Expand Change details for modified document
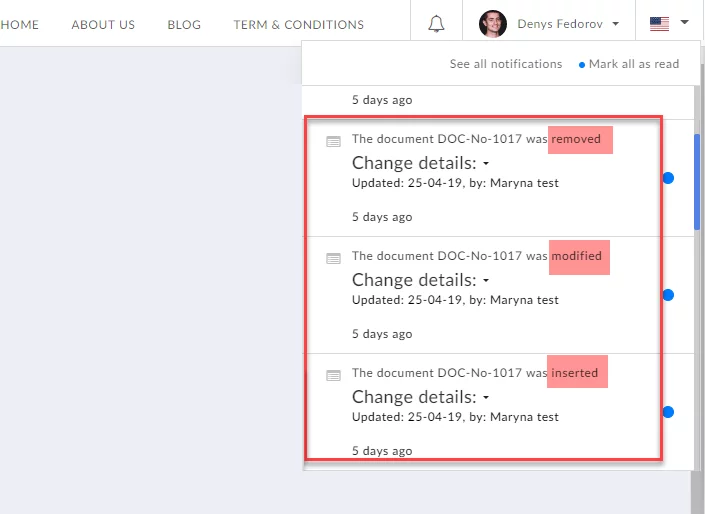The image size is (705, 514). (420, 280)
